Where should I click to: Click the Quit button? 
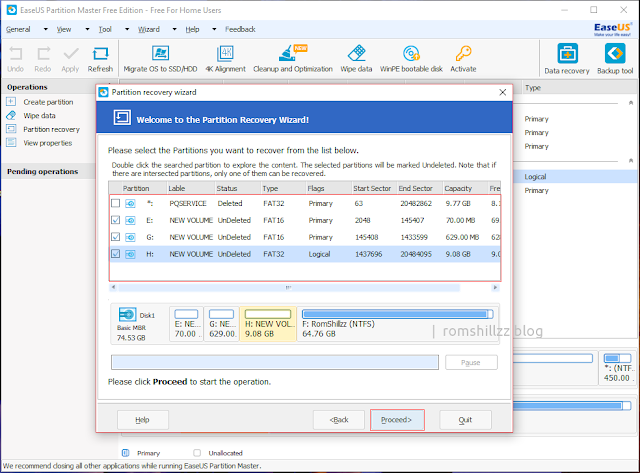[x=465, y=420]
